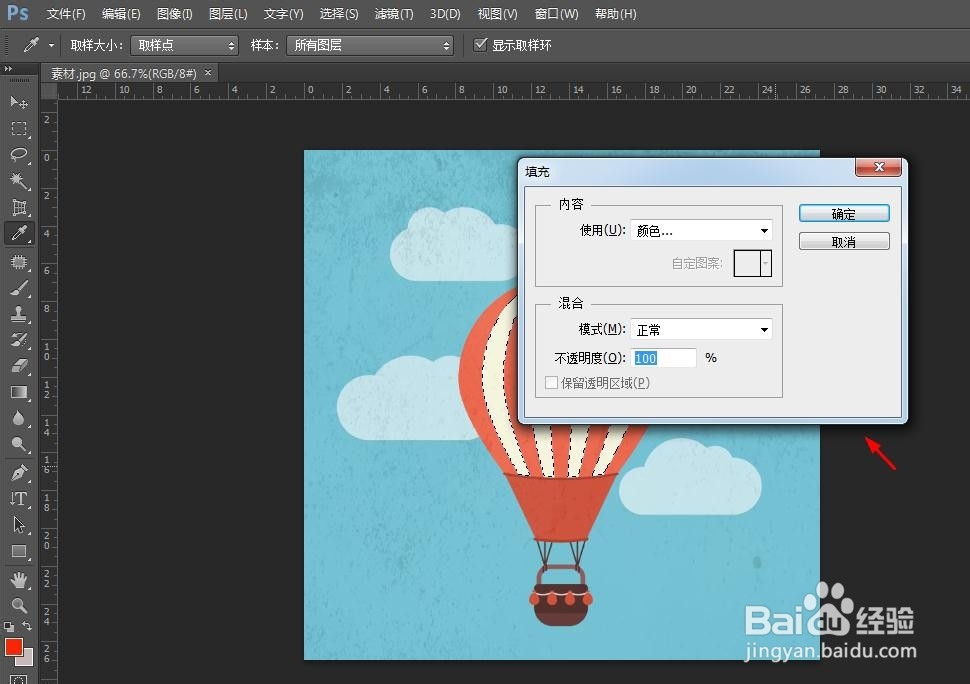970x684 pixels.
Task: Open the 使用 颜色 dropdown
Action: [x=701, y=231]
